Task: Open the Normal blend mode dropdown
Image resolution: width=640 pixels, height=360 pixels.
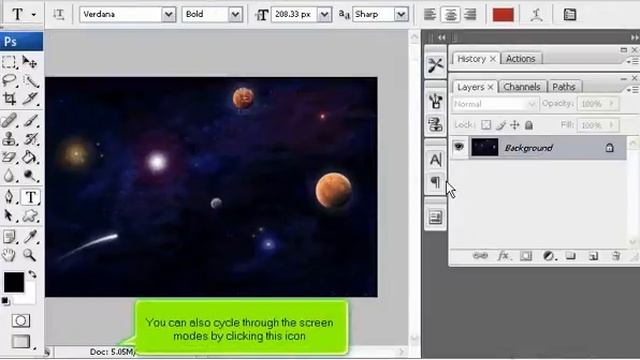Action: point(495,104)
